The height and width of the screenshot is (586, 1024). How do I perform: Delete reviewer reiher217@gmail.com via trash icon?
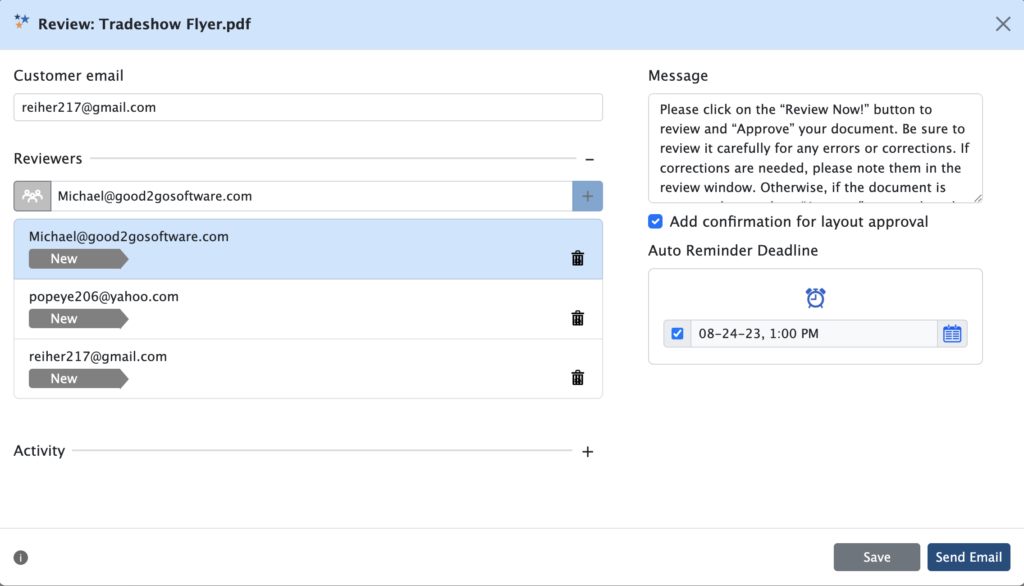coord(577,377)
